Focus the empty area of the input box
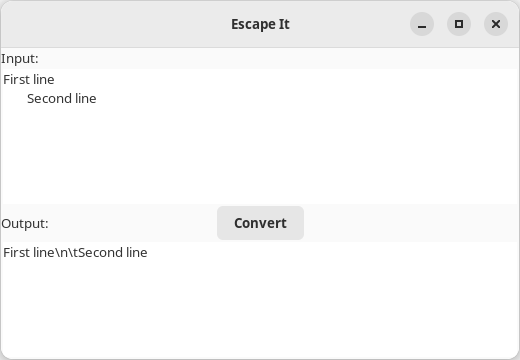Image resolution: width=520 pixels, height=360 pixels. (x=260, y=155)
